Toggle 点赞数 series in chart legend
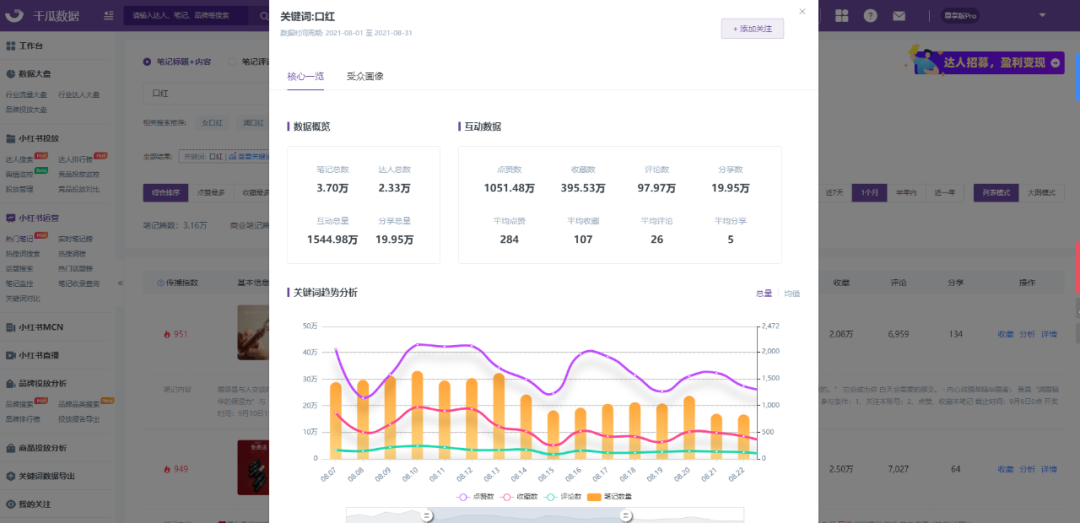 coord(475,496)
